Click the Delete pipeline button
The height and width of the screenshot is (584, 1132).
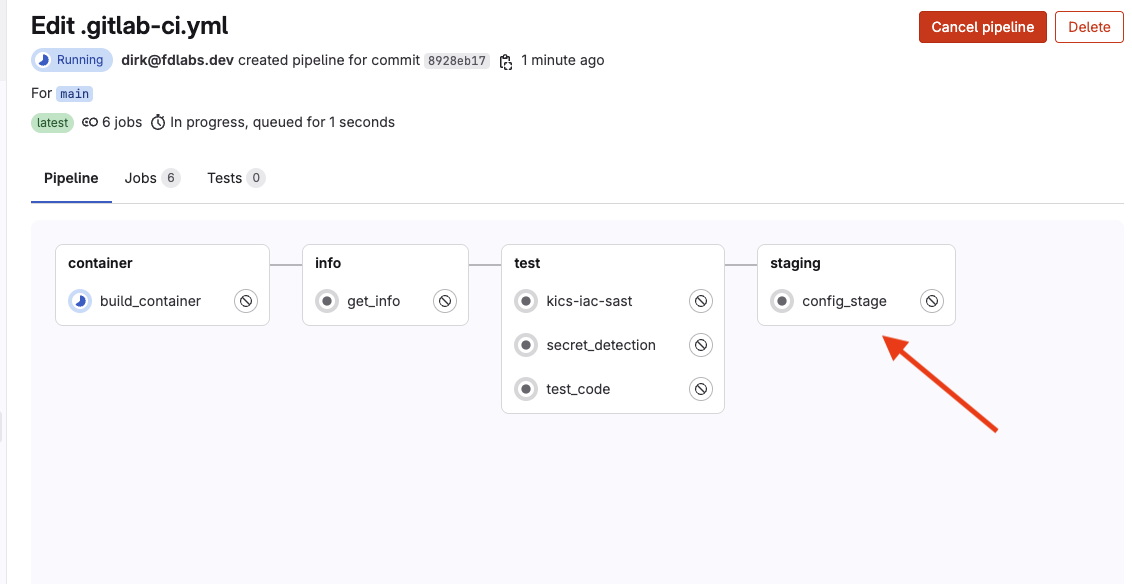pyautogui.click(x=1089, y=27)
